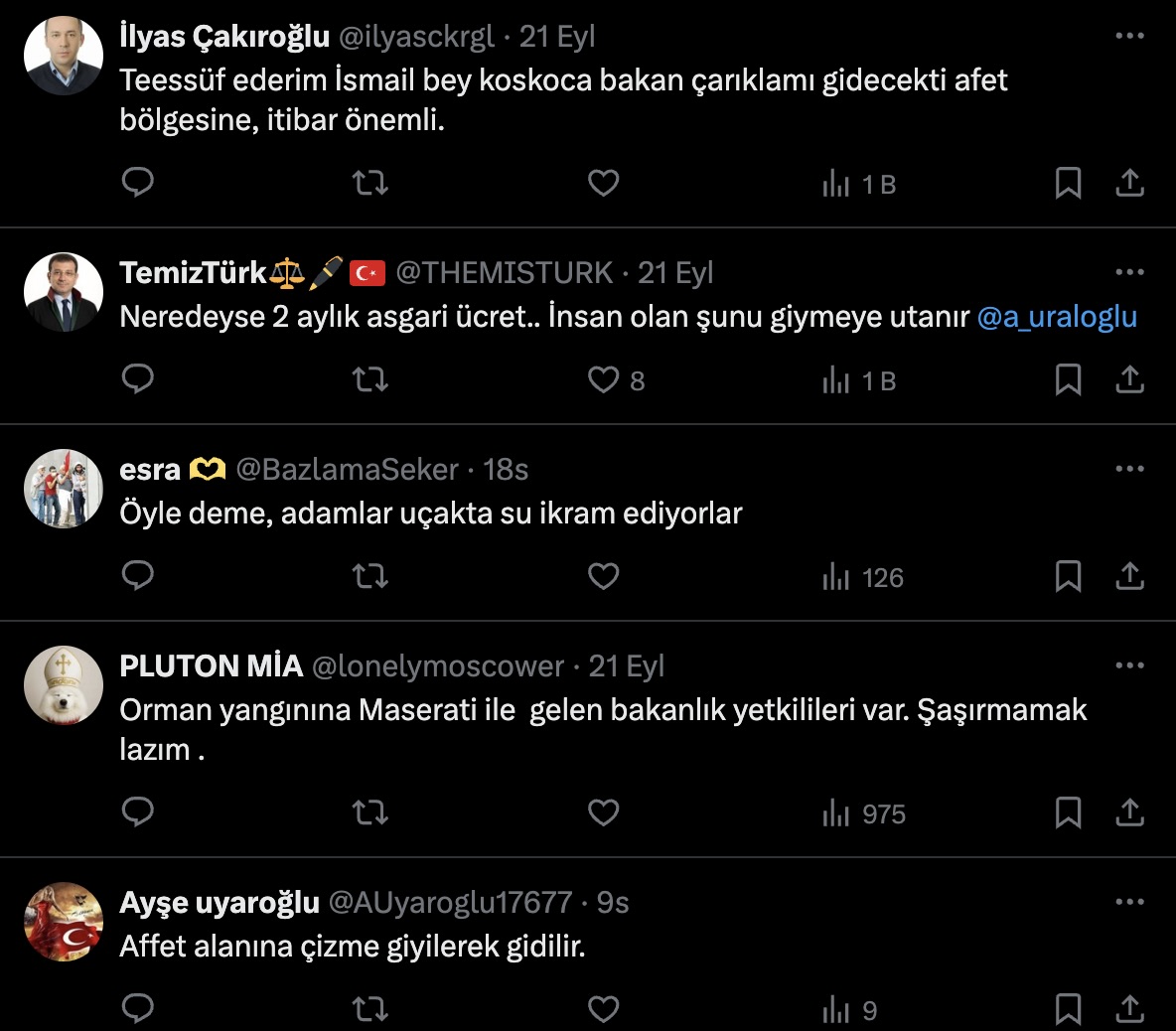Bookmark Ayşe uyaroğlu's tweet
This screenshot has width=1176, height=1031.
[x=1068, y=1009]
